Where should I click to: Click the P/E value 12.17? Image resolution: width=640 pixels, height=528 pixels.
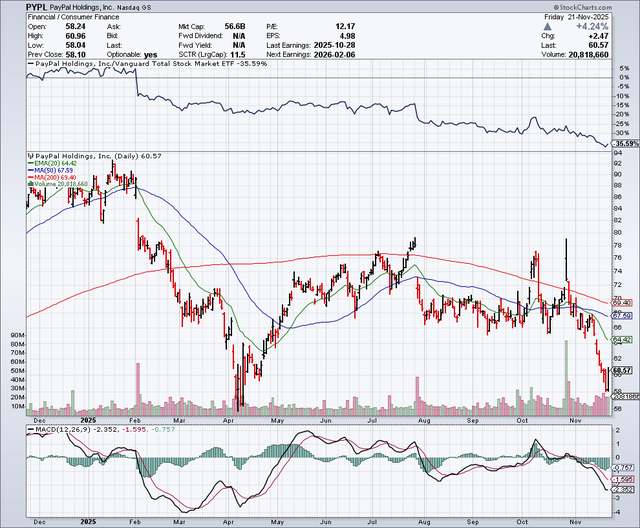pyautogui.click(x=345, y=27)
